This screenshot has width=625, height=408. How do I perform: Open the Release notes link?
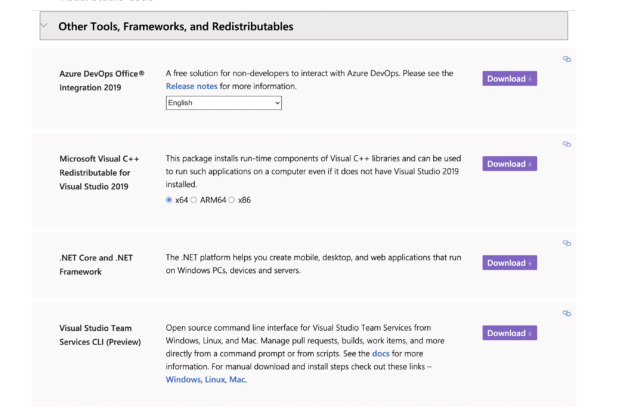pos(191,86)
